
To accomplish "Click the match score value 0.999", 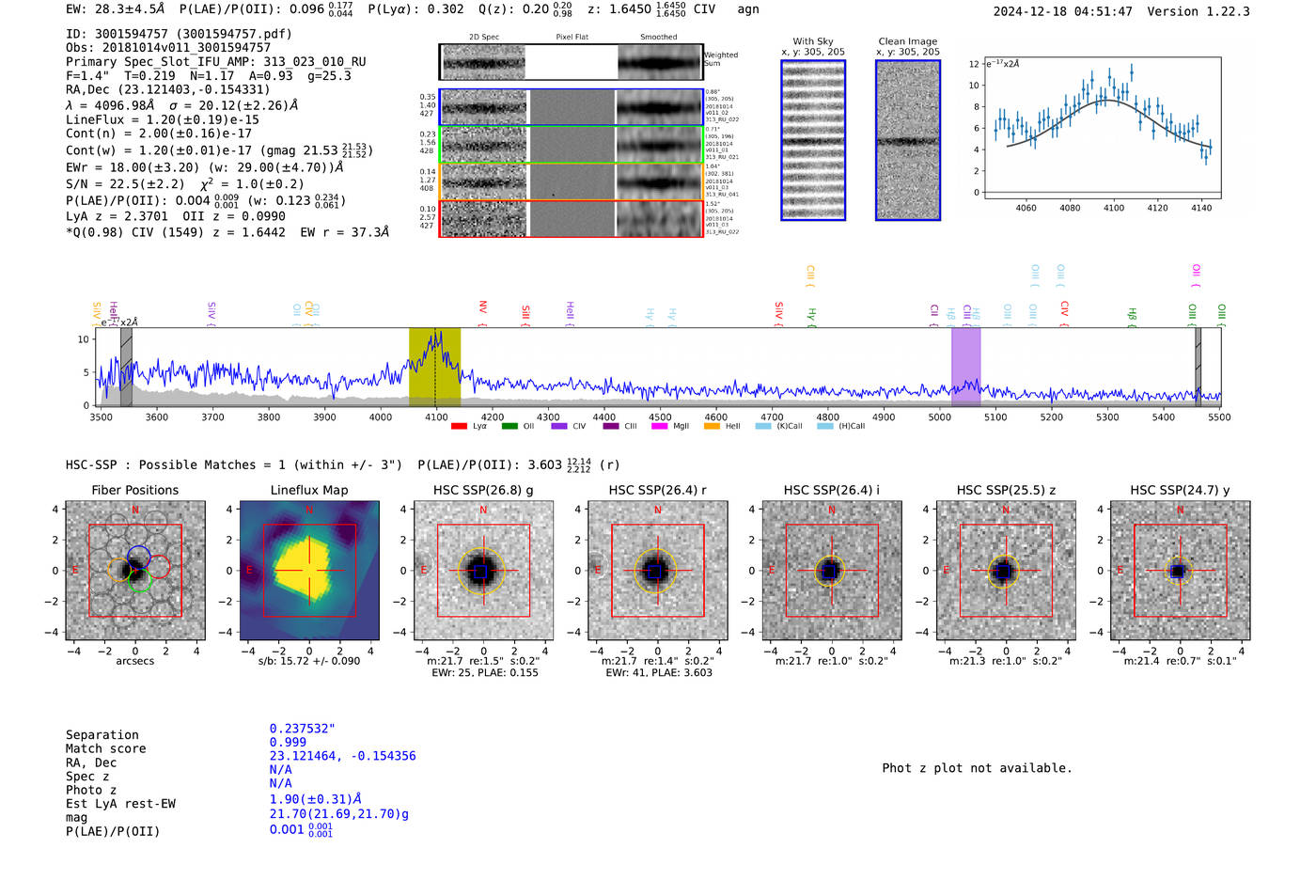I will 288,743.
